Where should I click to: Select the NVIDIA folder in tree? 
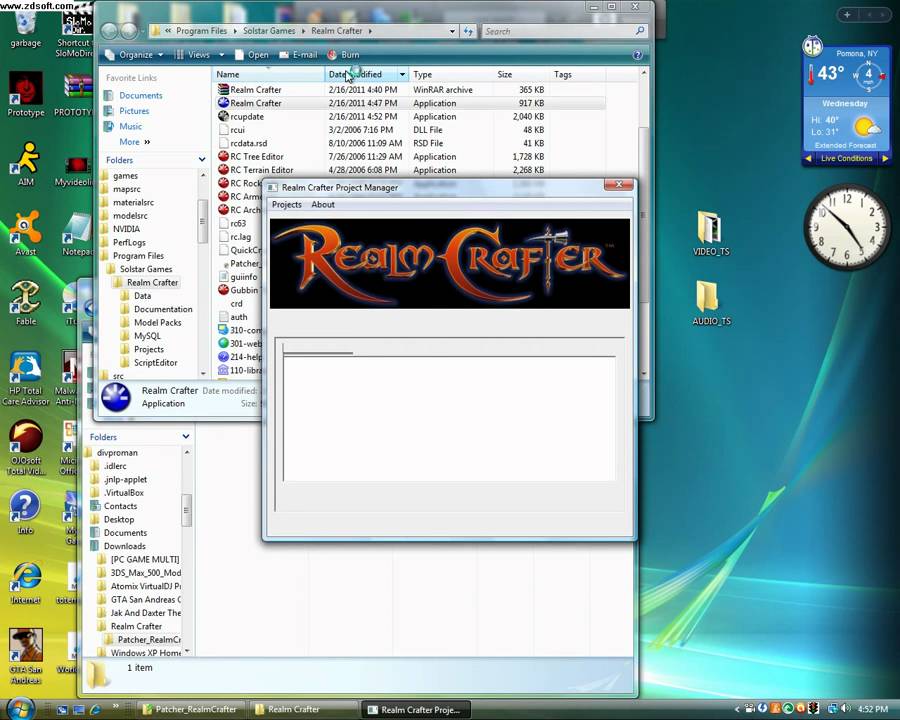[x=126, y=229]
